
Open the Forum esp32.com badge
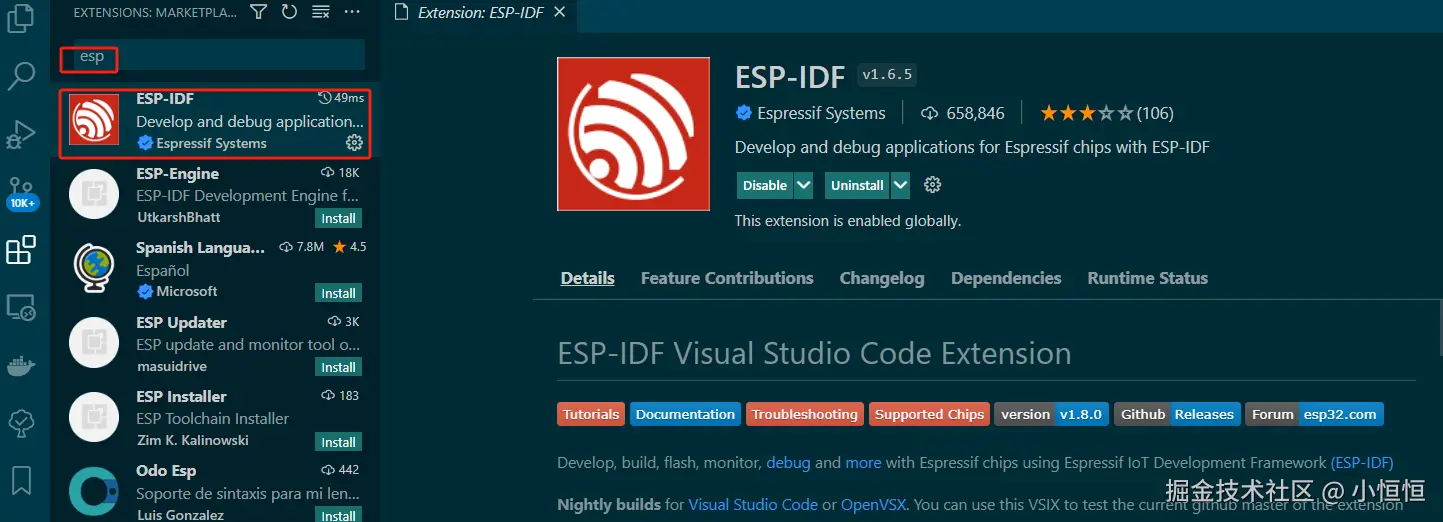click(1314, 414)
